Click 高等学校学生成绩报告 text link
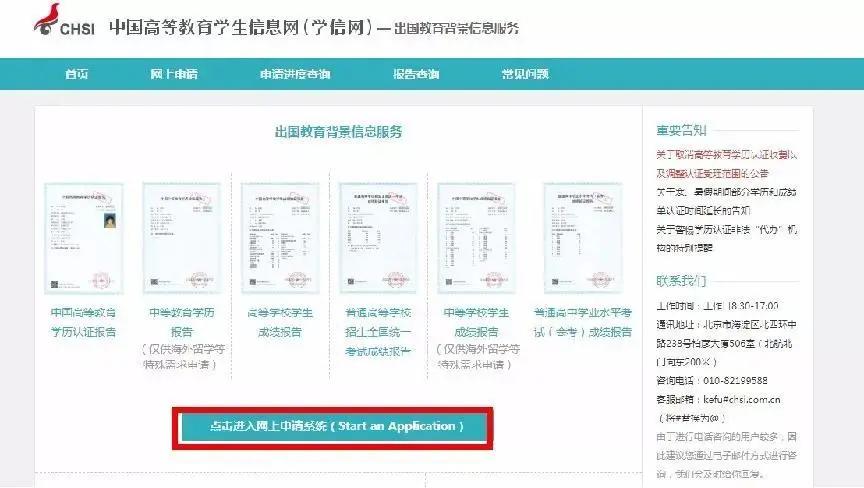 (280, 322)
